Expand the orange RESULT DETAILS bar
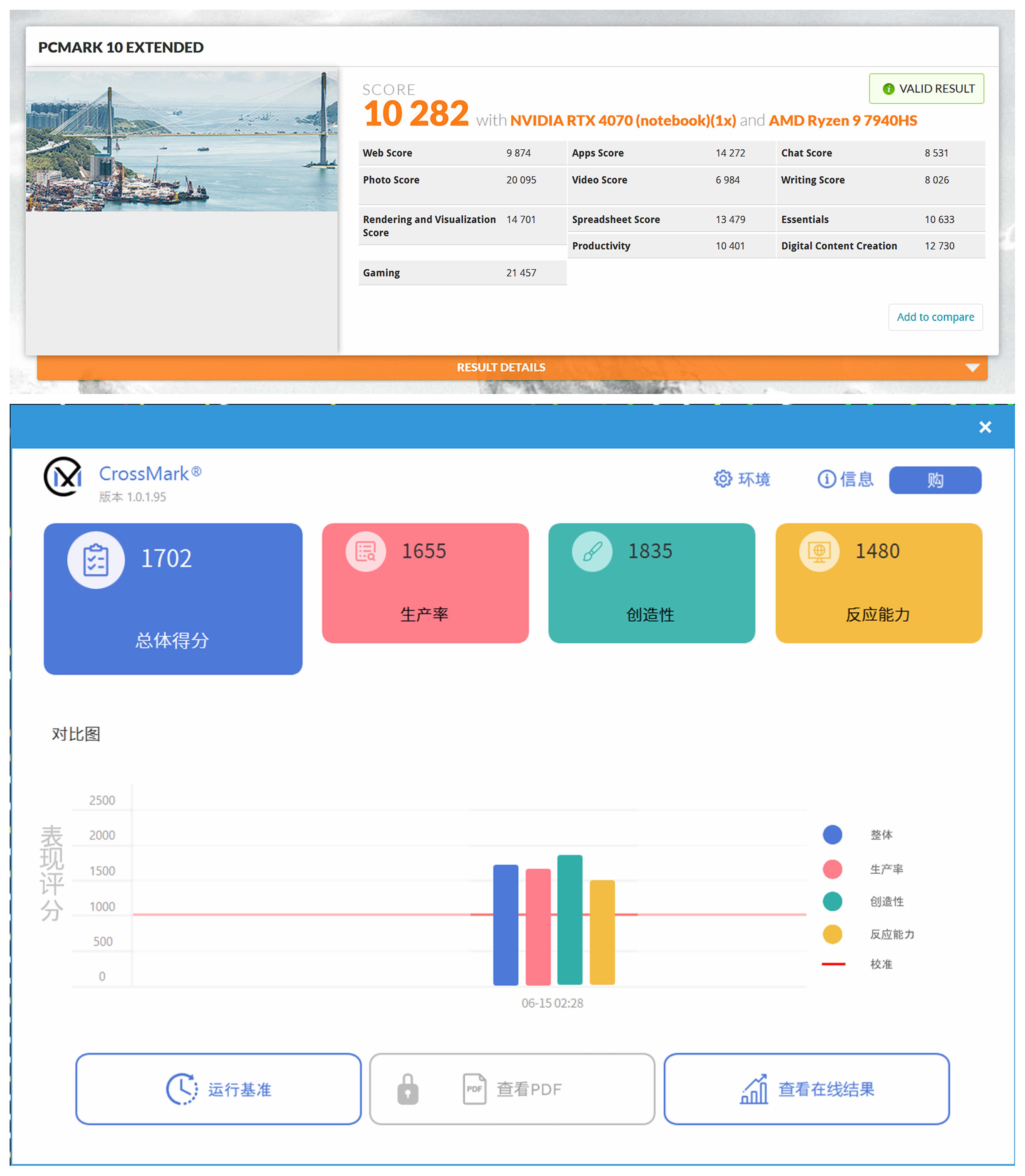This screenshot has width=1025, height=1176. click(500, 367)
